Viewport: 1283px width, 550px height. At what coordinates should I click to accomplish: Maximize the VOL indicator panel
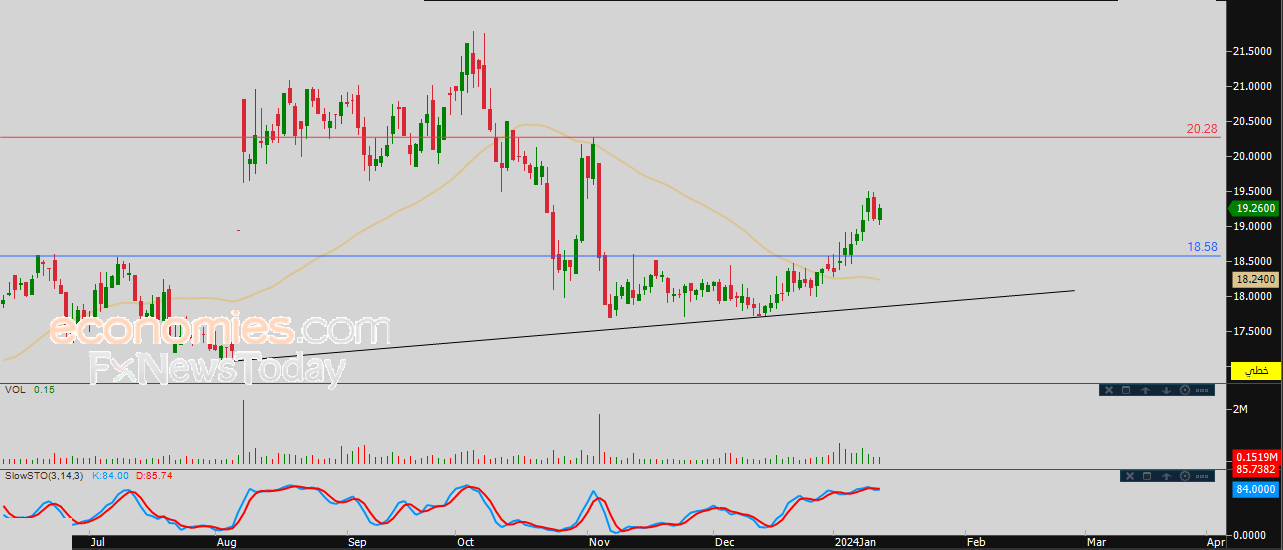click(1126, 390)
